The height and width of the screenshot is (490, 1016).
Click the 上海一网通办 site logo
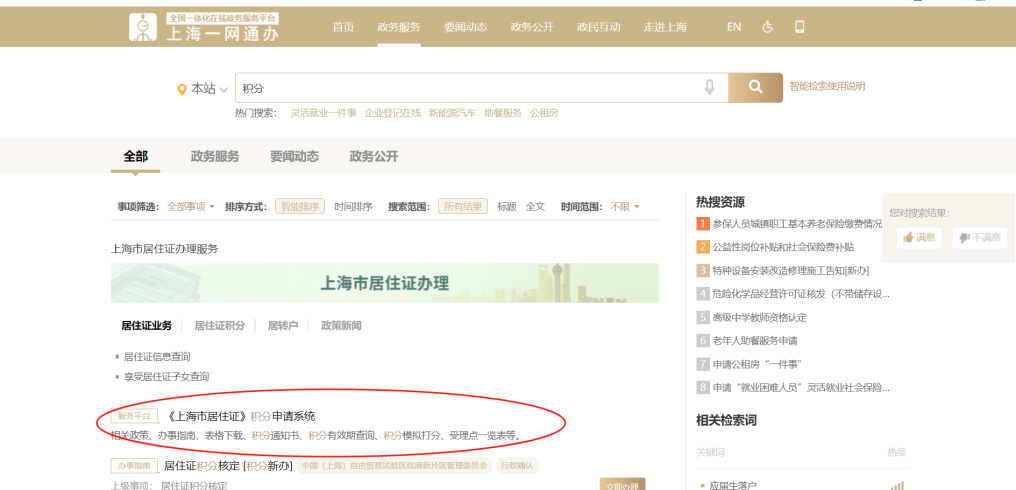coord(204,27)
